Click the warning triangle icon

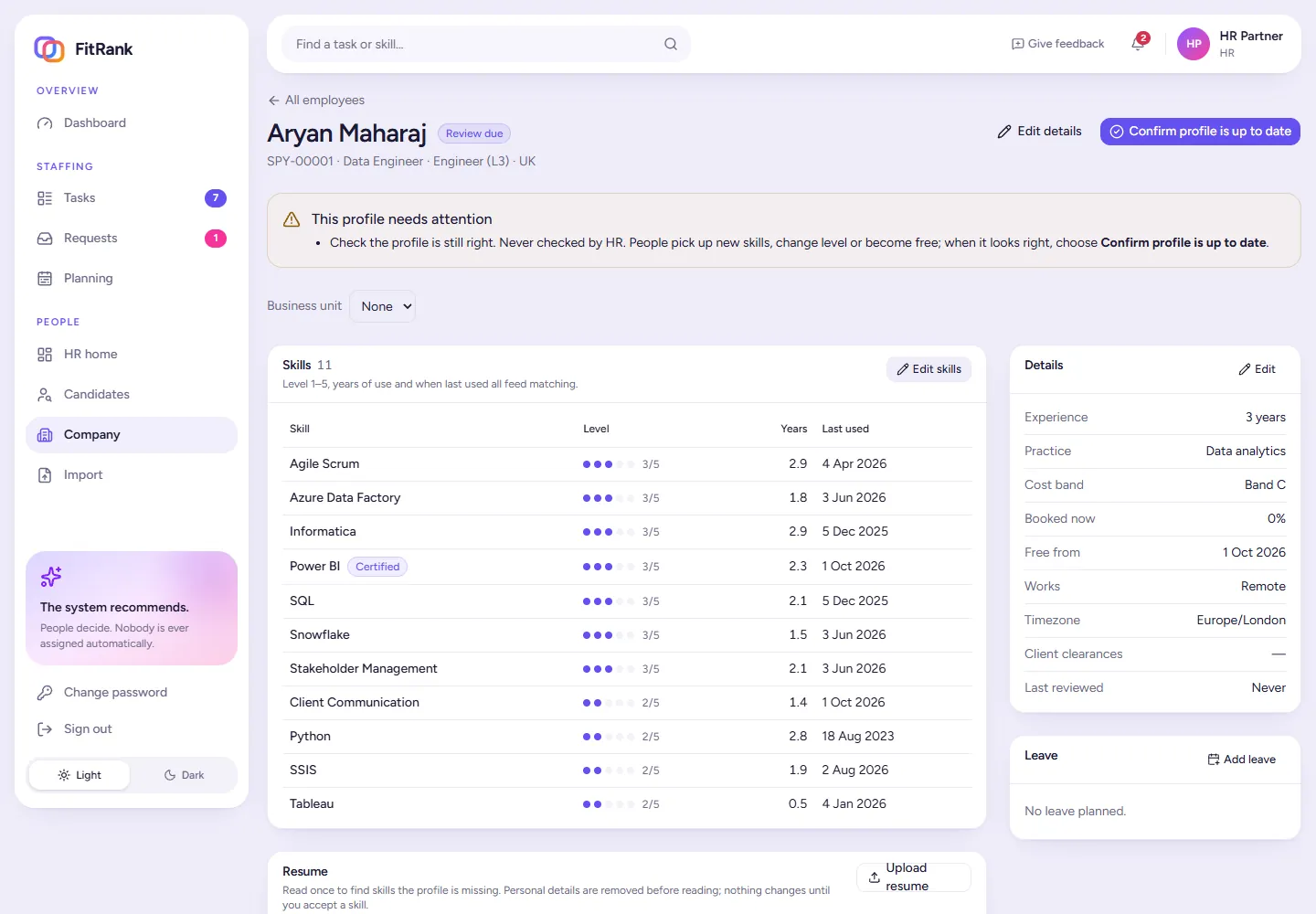(292, 219)
